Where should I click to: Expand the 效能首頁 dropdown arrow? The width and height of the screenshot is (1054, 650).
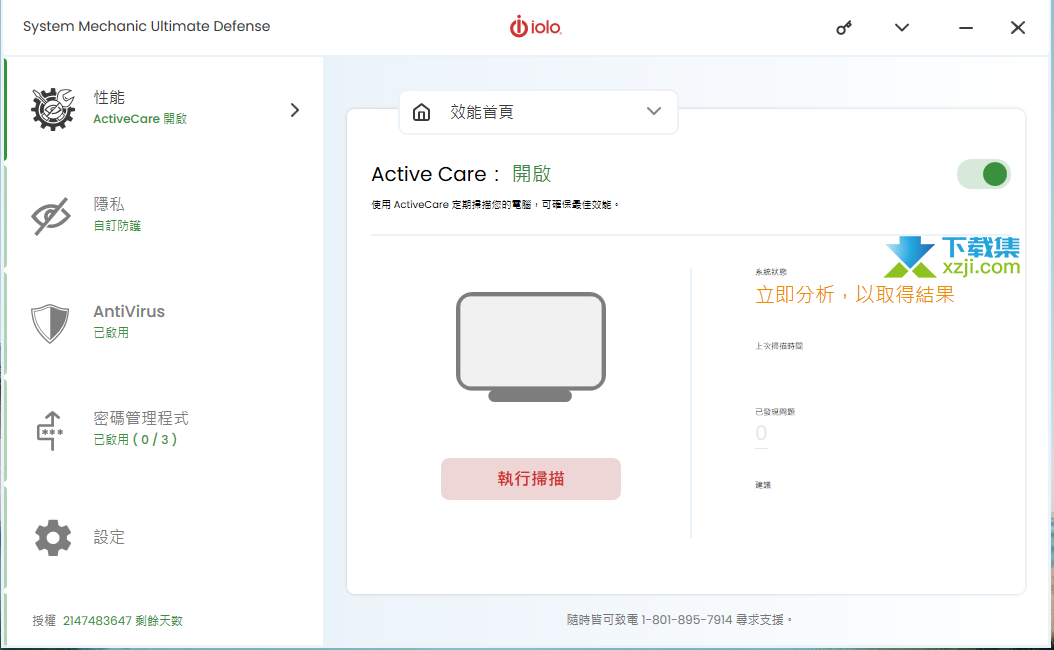pos(653,112)
